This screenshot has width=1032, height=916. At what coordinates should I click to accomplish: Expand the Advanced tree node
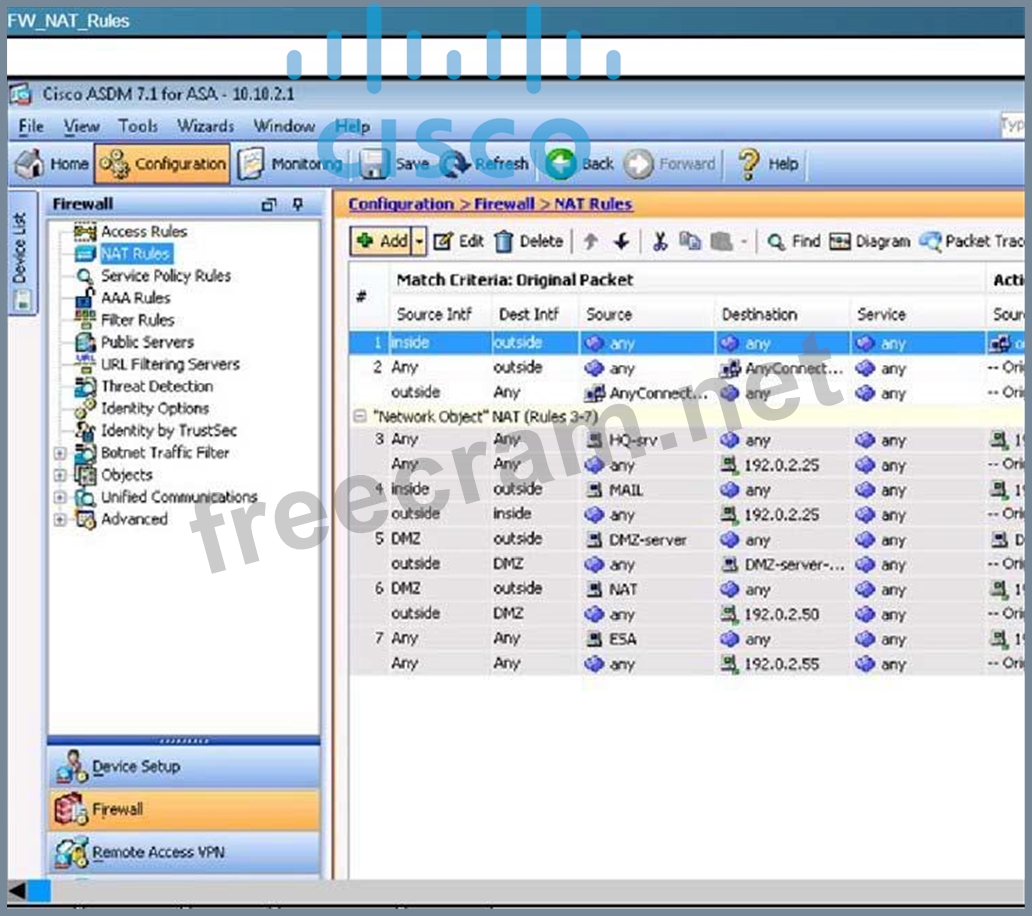(x=60, y=519)
